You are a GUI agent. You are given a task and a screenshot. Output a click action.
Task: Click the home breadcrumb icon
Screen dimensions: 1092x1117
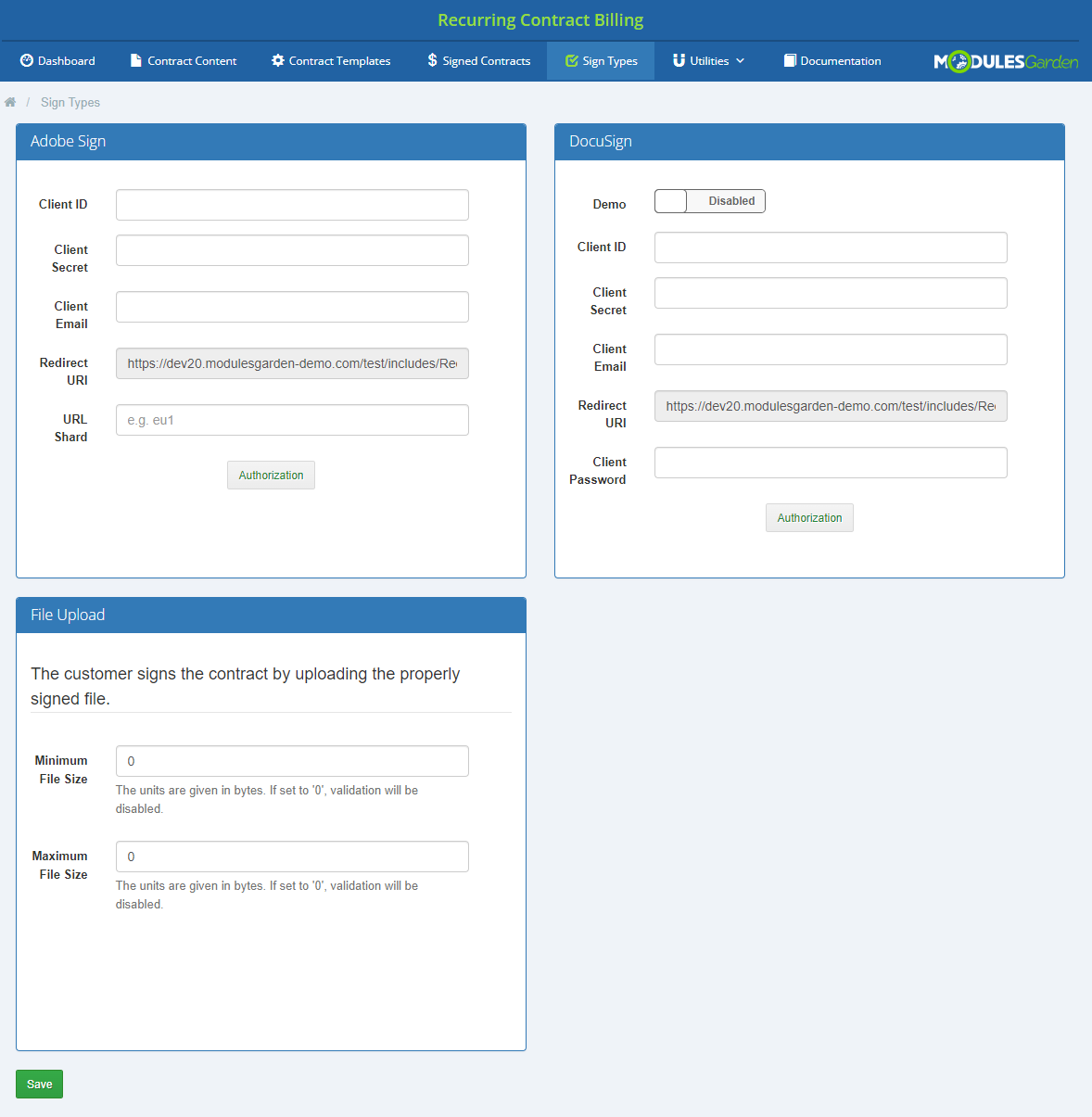pyautogui.click(x=10, y=102)
